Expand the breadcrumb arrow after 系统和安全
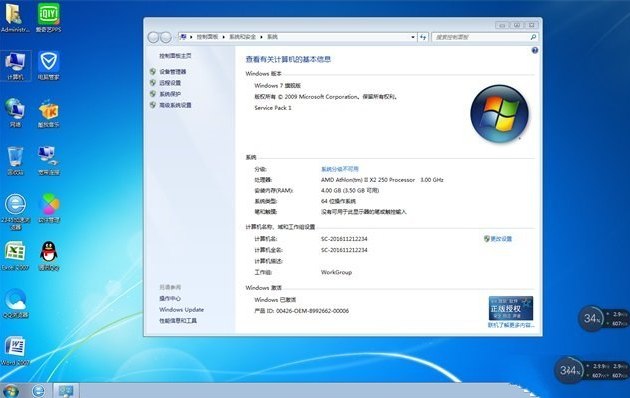The width and height of the screenshot is (630, 398). [261, 37]
